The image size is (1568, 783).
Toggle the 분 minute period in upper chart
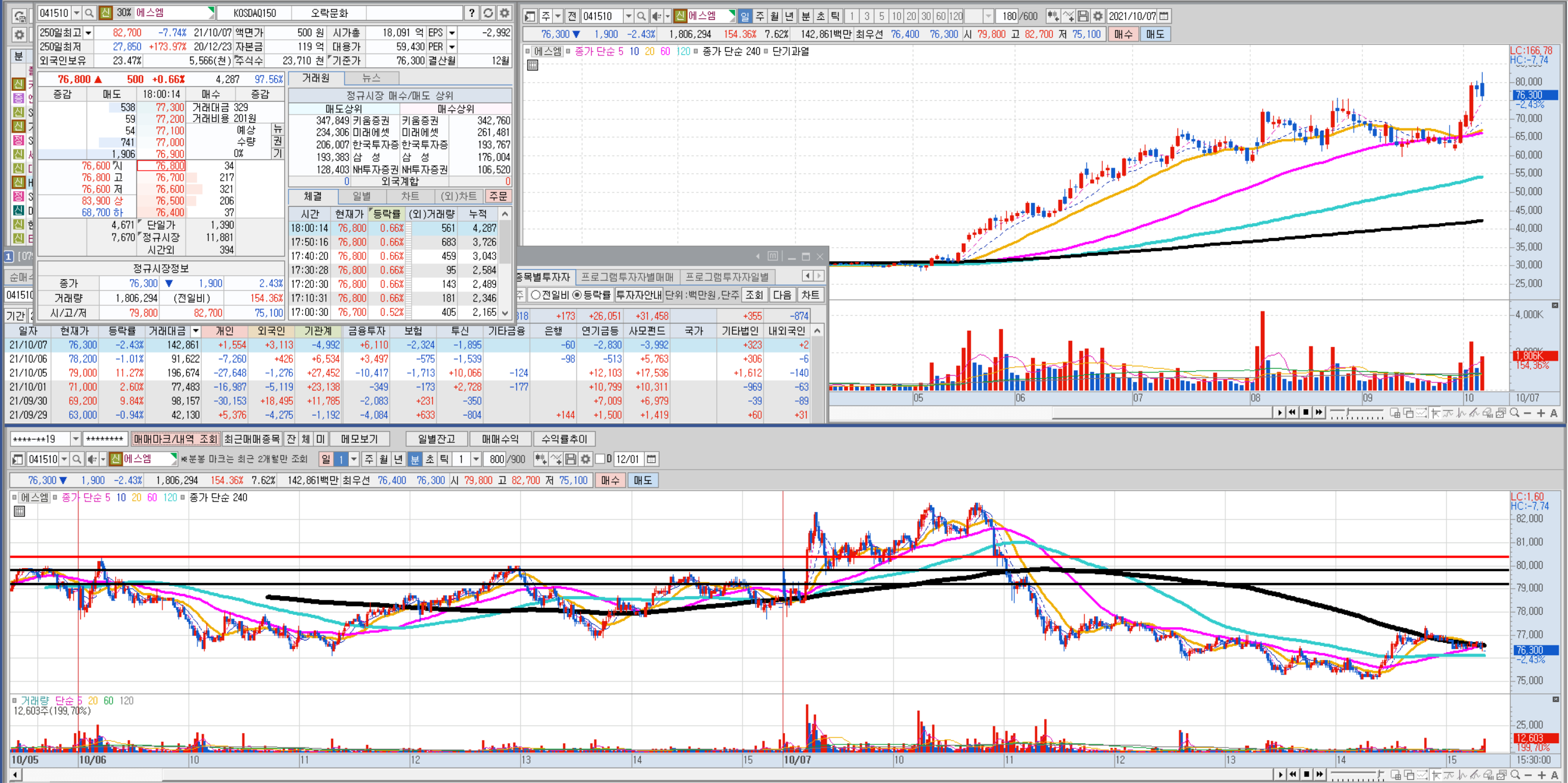pyautogui.click(x=805, y=16)
